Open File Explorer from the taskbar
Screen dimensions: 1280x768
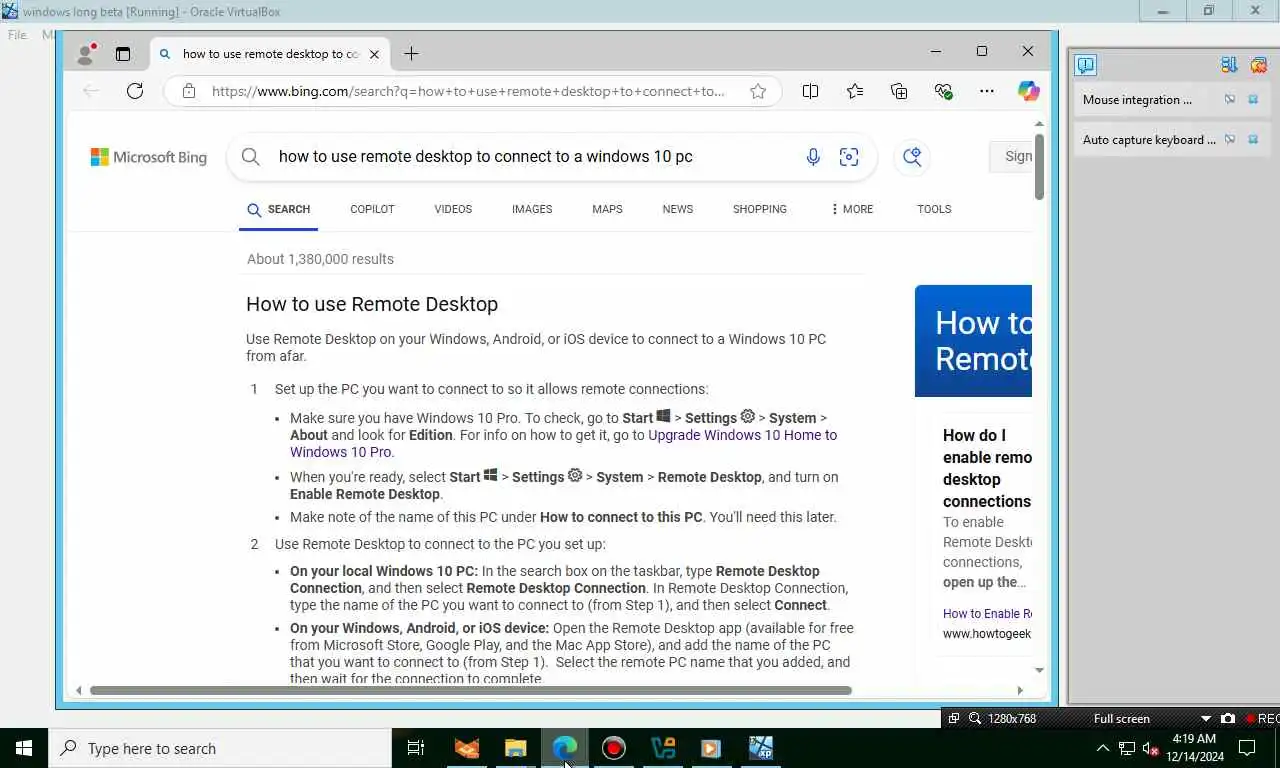click(515, 748)
